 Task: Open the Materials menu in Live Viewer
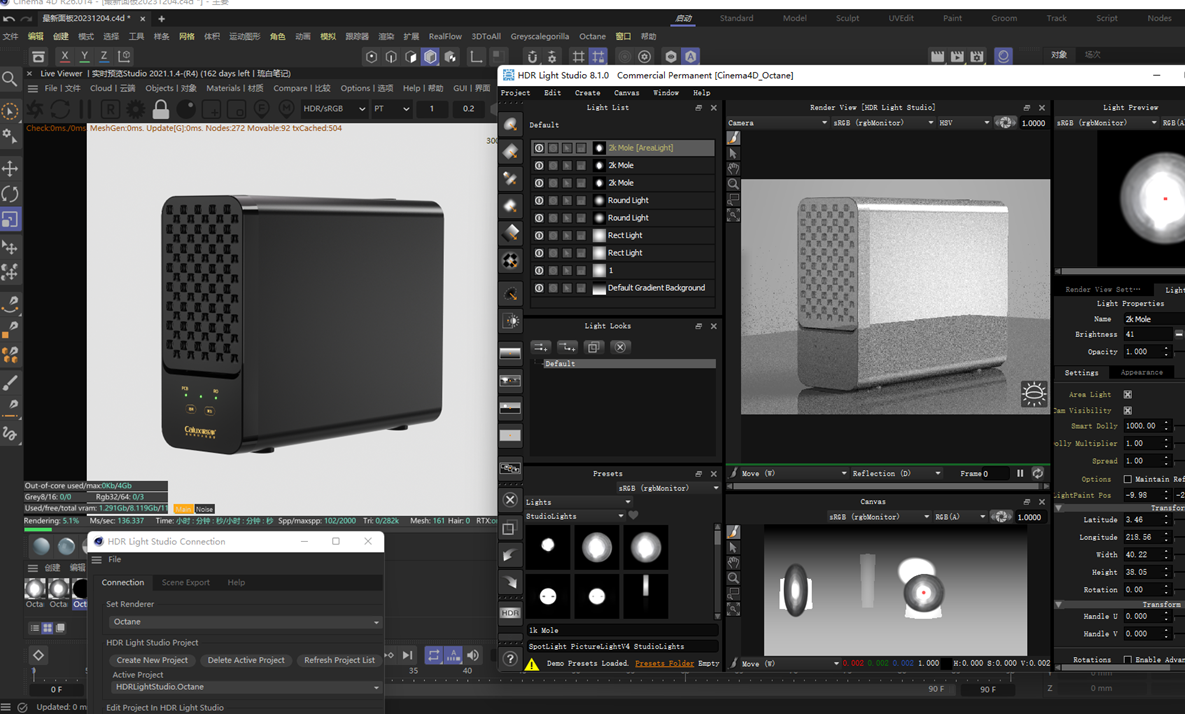coord(234,88)
